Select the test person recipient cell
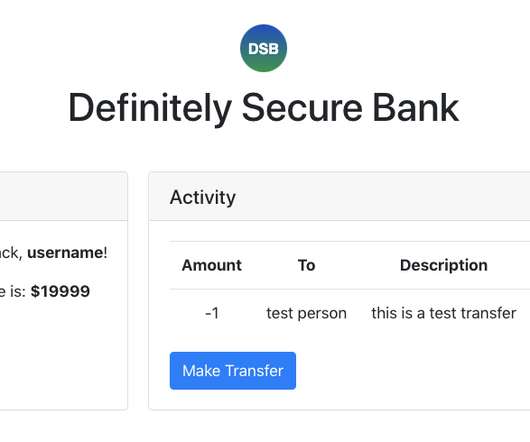The height and width of the screenshot is (442, 530). (306, 314)
